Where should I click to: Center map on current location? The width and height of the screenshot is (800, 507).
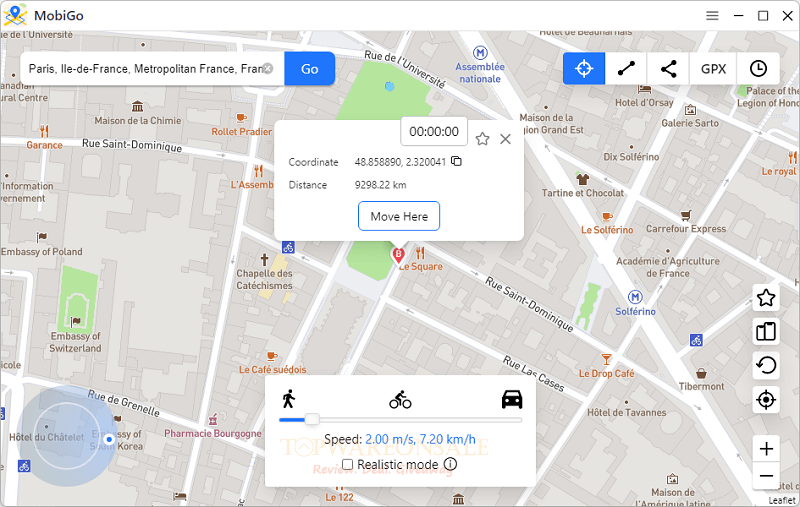click(766, 400)
